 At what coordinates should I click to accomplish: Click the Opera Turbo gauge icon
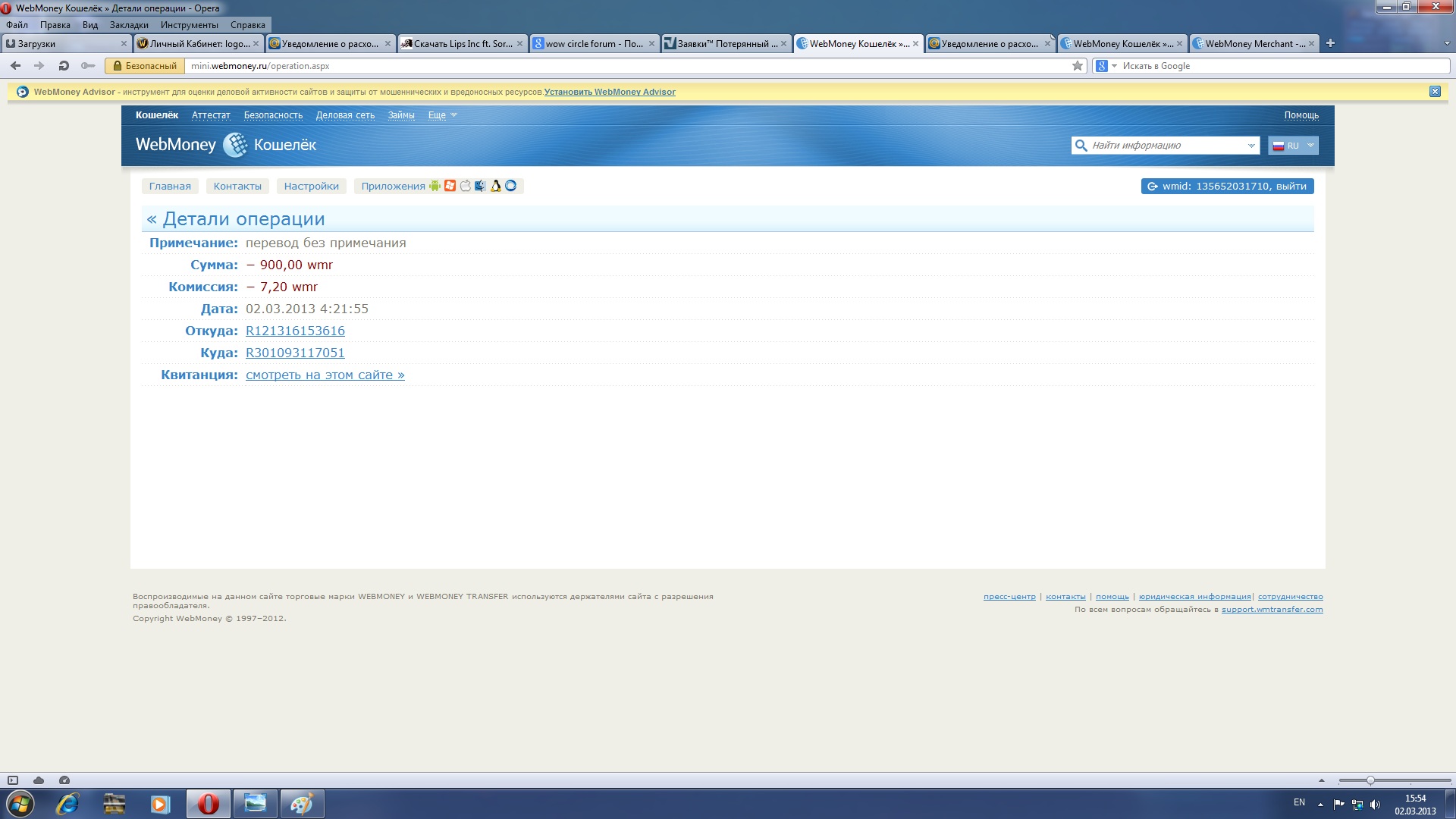(64, 780)
